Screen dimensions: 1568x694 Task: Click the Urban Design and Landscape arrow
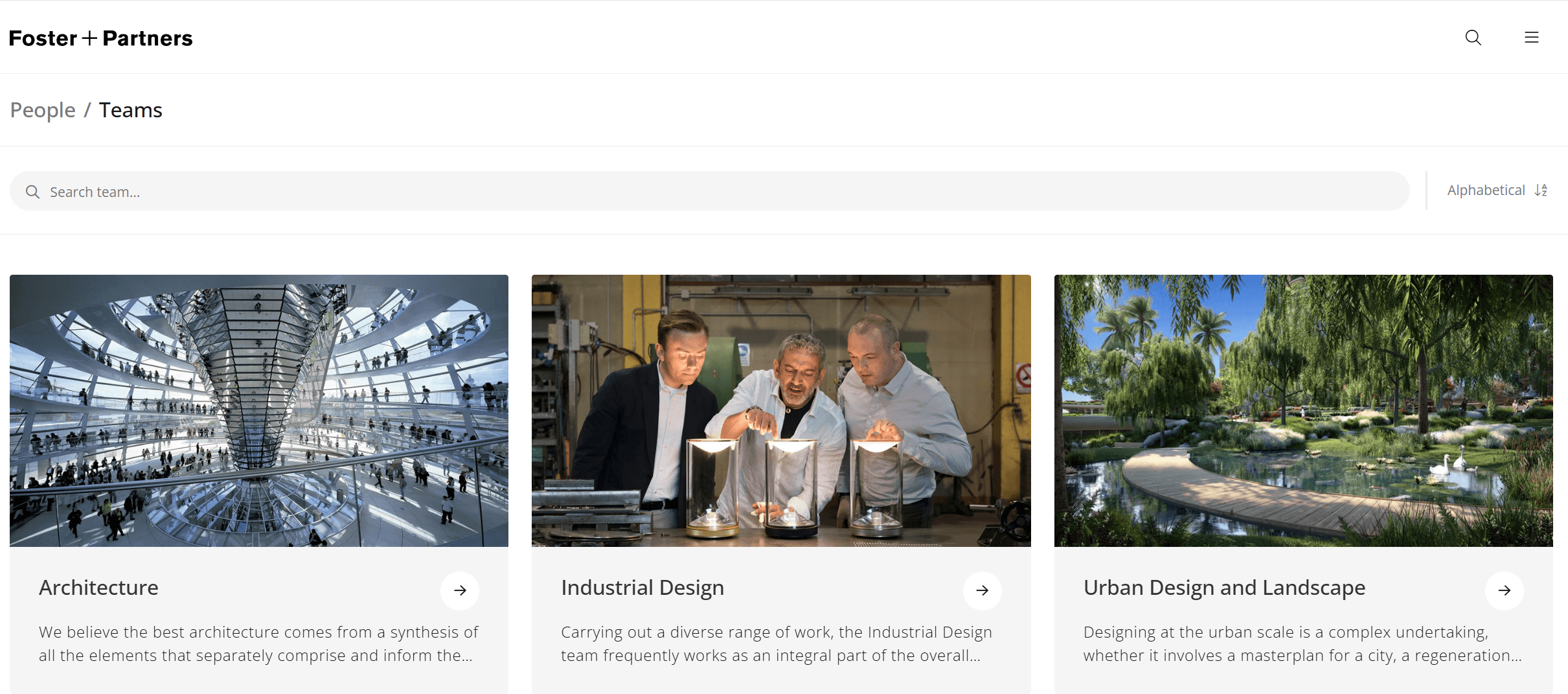(x=1504, y=590)
